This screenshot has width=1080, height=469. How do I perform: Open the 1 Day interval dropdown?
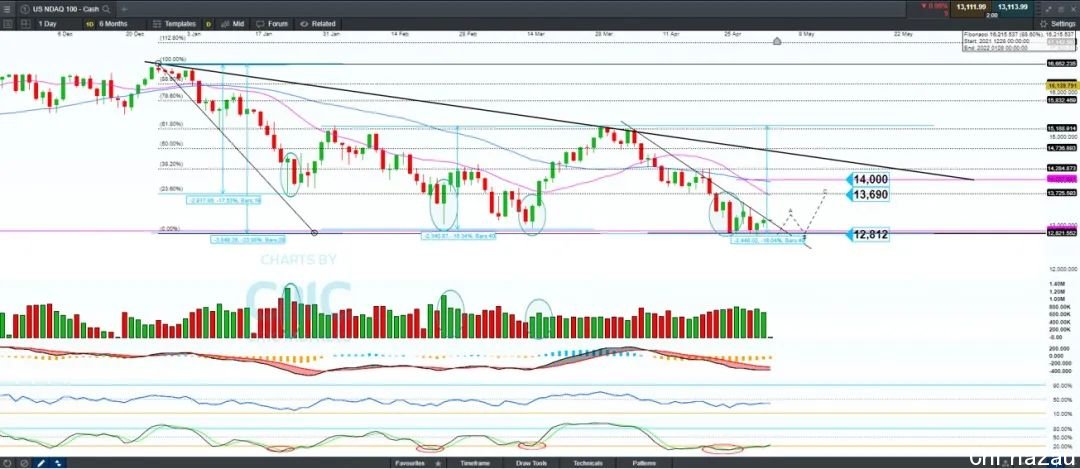(48, 23)
